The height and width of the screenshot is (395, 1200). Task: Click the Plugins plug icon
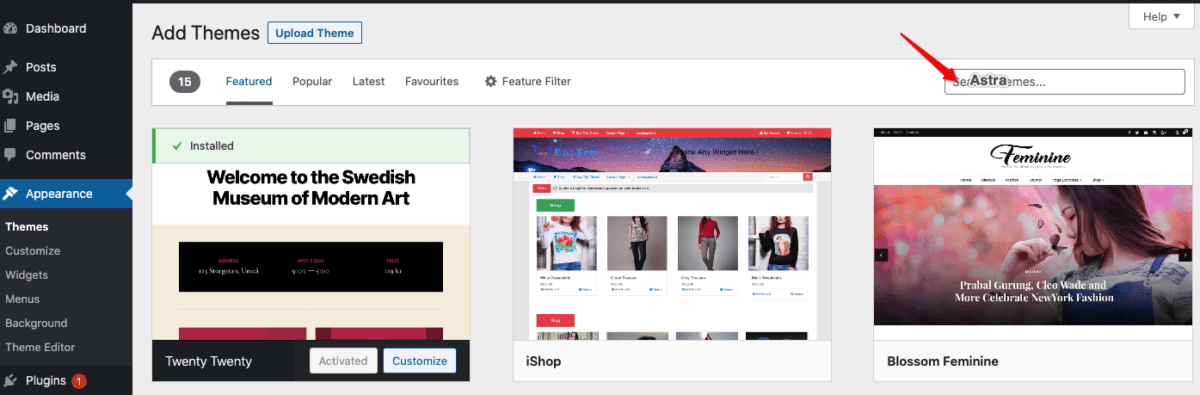(11, 381)
